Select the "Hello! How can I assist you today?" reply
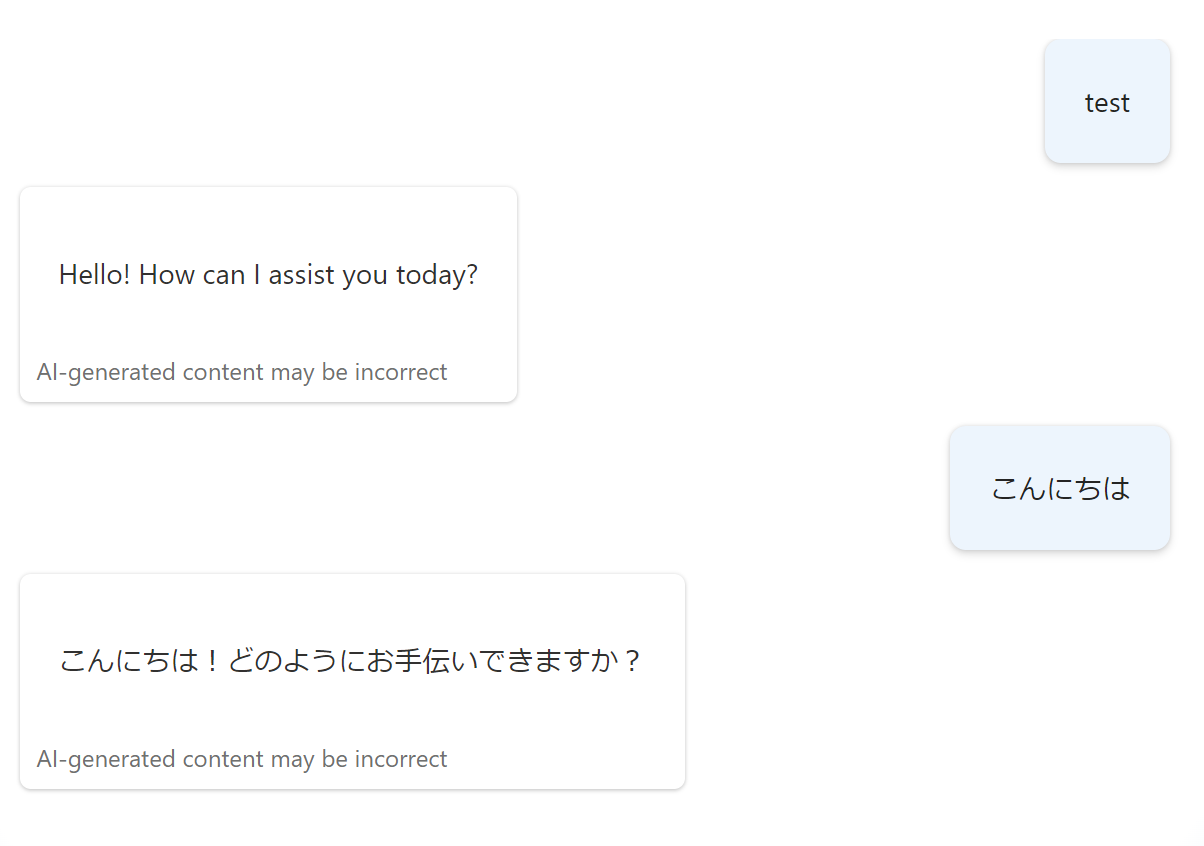Image resolution: width=1204 pixels, height=846 pixels. click(x=268, y=275)
